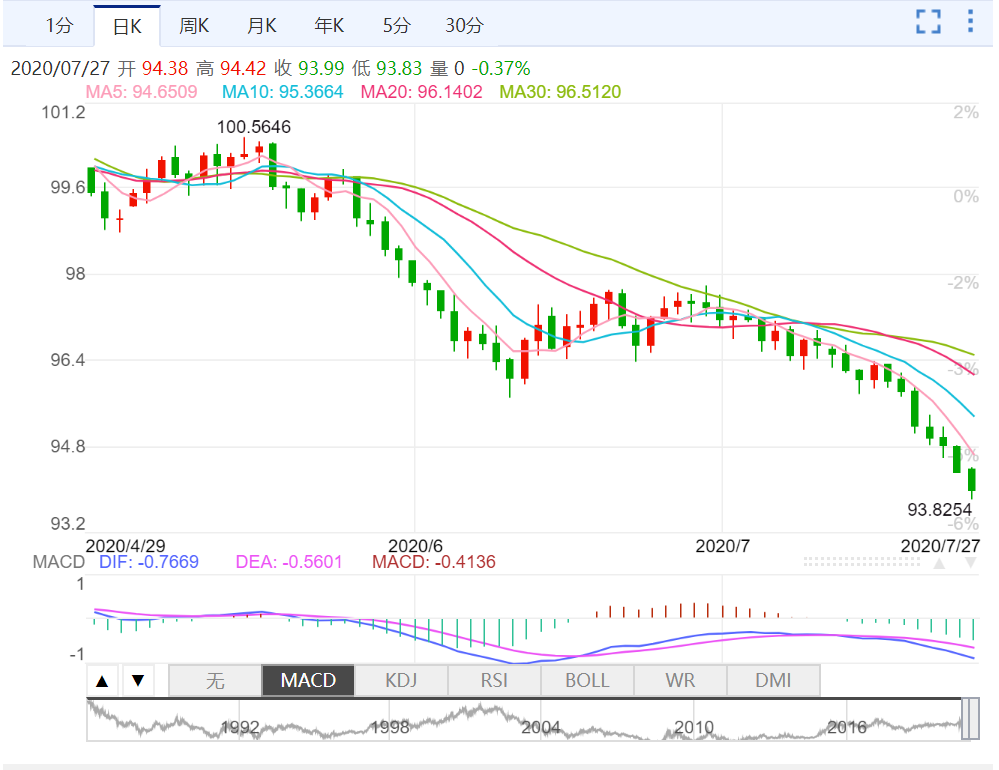Click the timeline range slider handle
The height and width of the screenshot is (770, 999).
pos(970,718)
